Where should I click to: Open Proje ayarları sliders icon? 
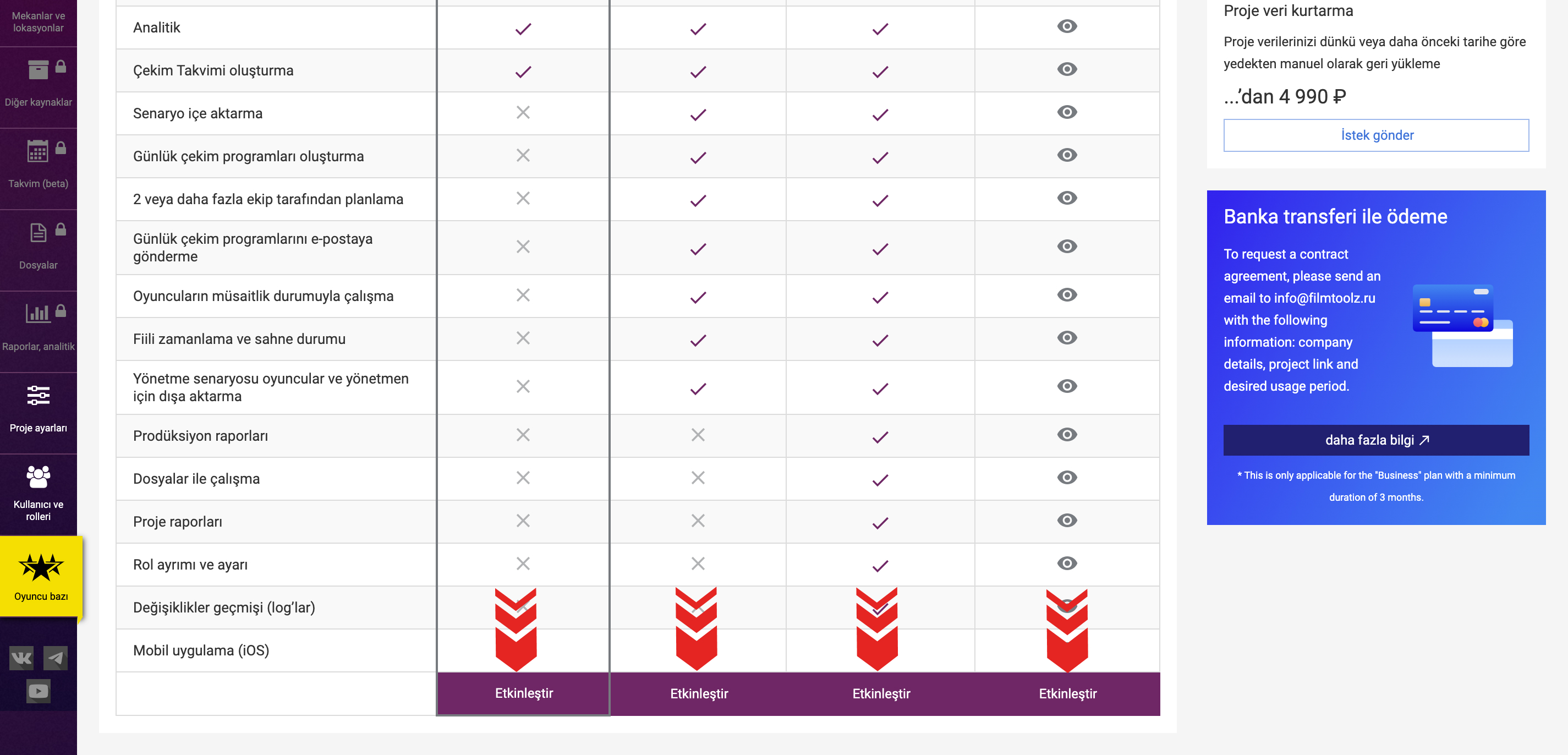click(39, 395)
